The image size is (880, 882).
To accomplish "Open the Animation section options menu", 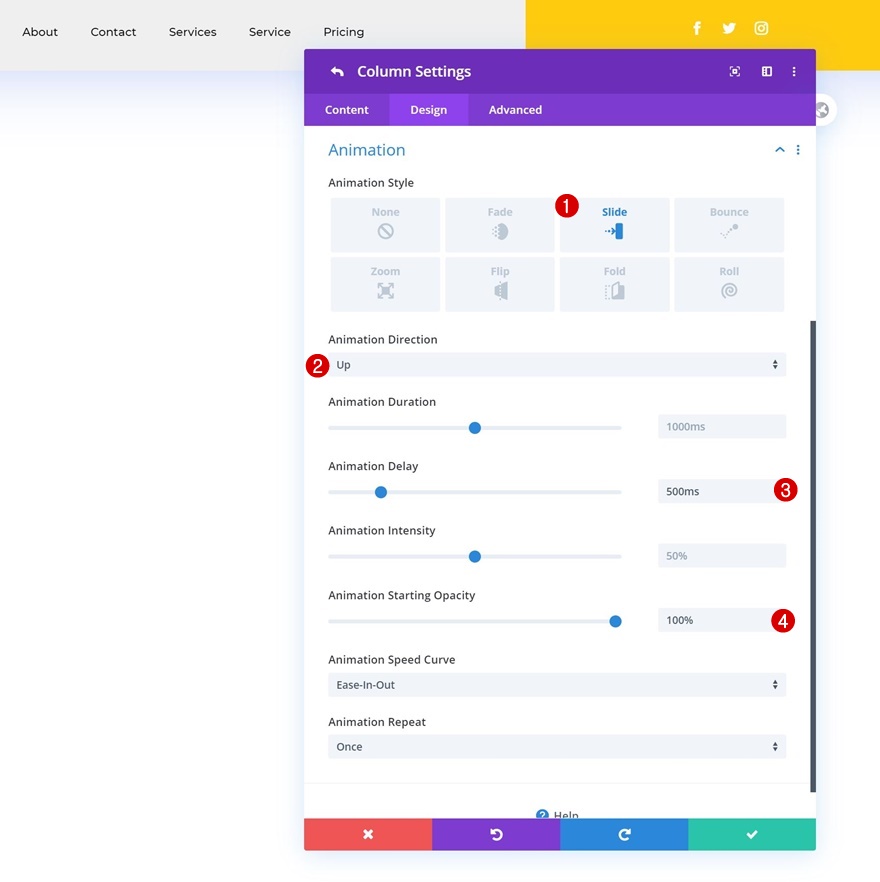I will click(798, 150).
